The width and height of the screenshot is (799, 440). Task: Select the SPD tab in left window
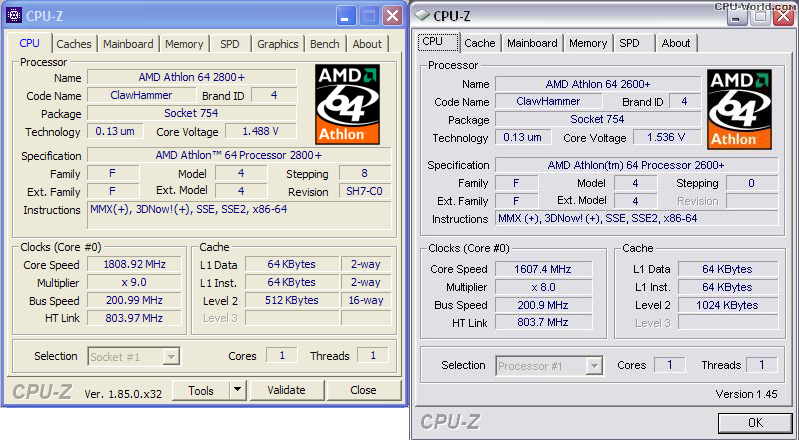tap(230, 44)
